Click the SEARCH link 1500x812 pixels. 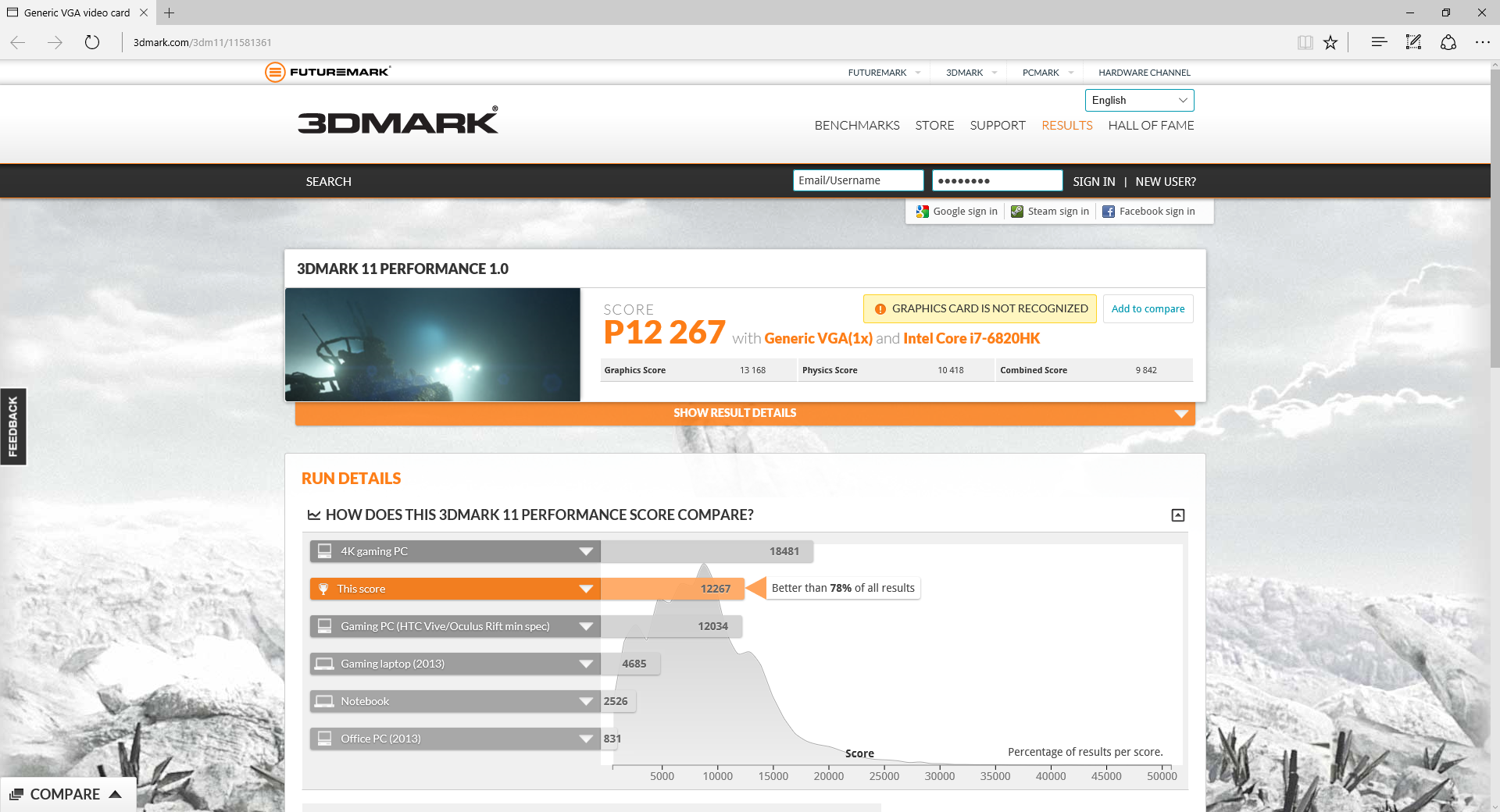coord(329,182)
